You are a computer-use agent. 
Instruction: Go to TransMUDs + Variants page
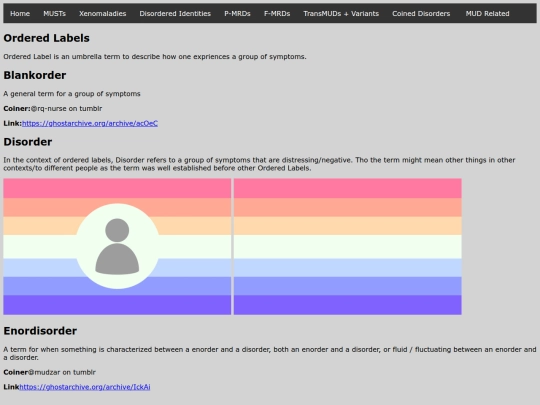(x=341, y=13)
